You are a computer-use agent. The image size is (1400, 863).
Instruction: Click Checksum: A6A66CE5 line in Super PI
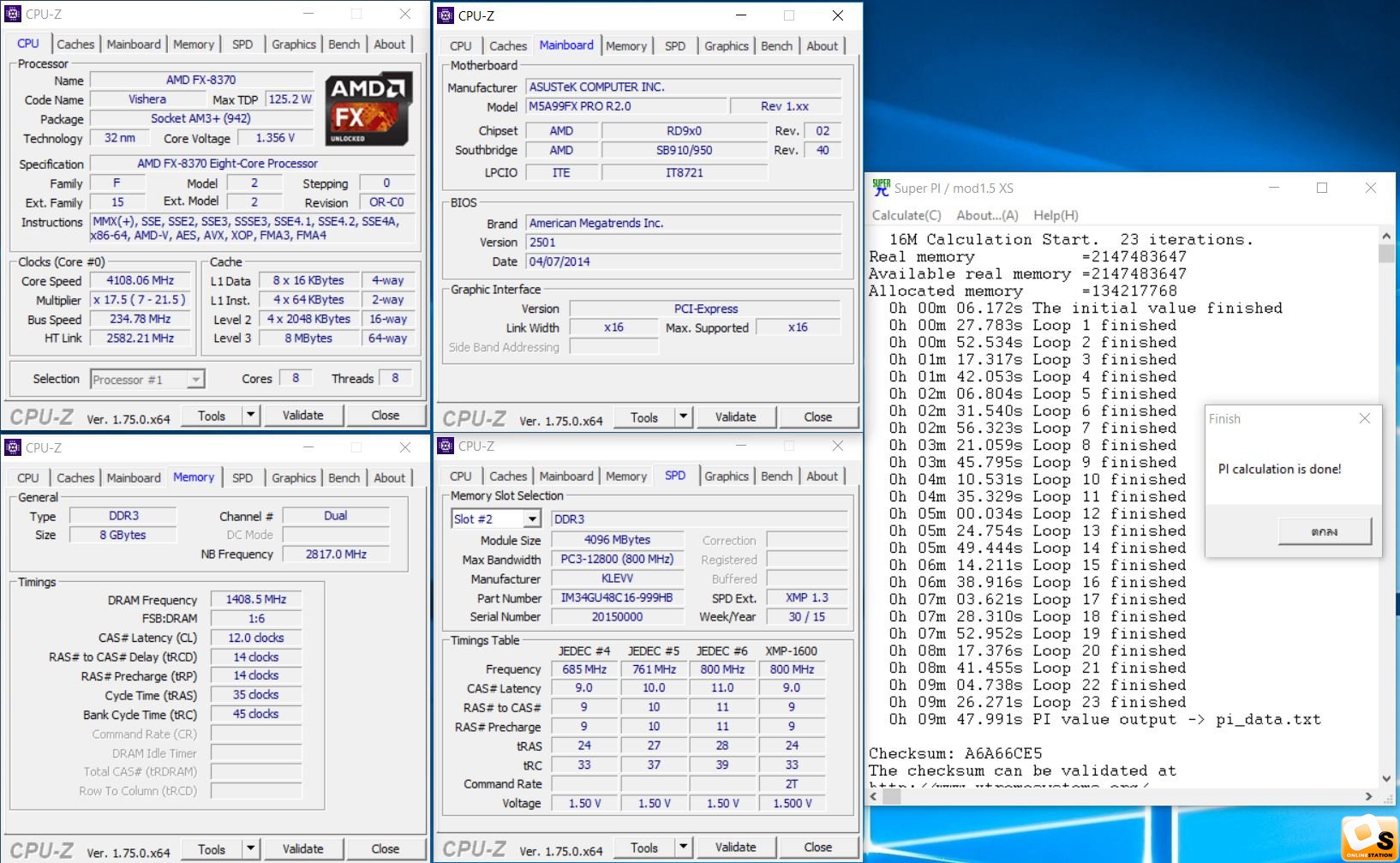coord(955,754)
